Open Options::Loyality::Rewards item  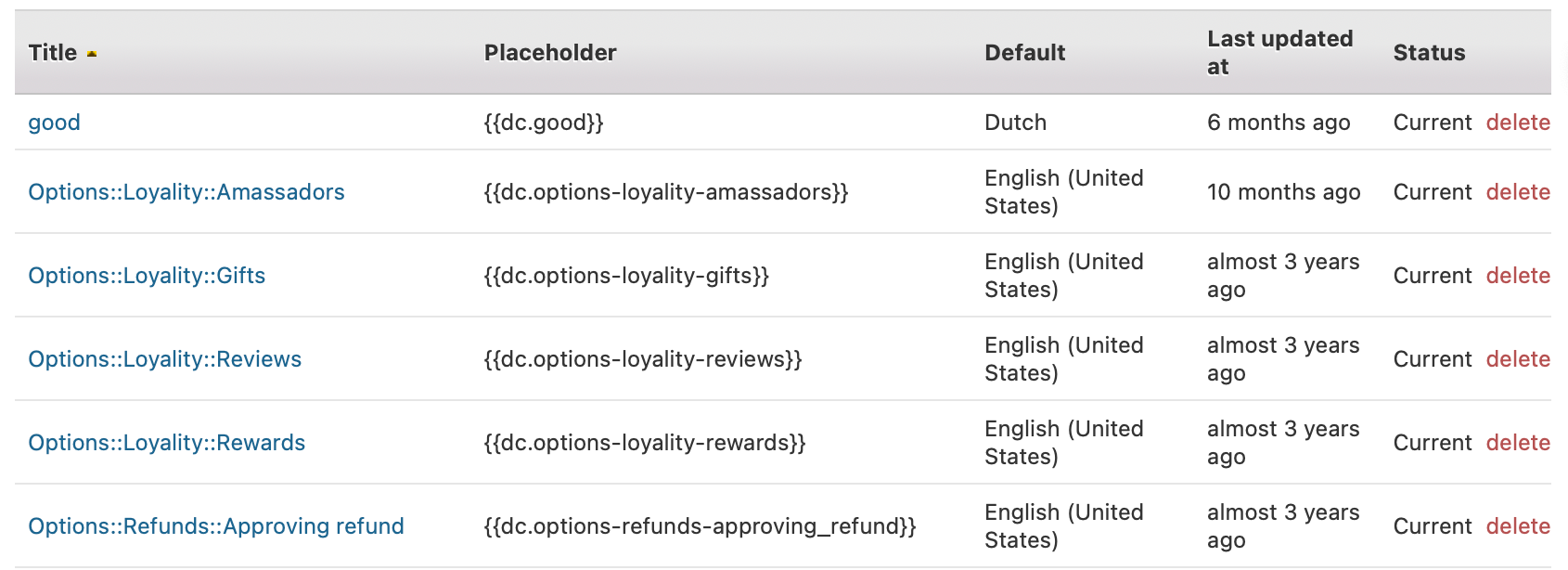[x=167, y=443]
